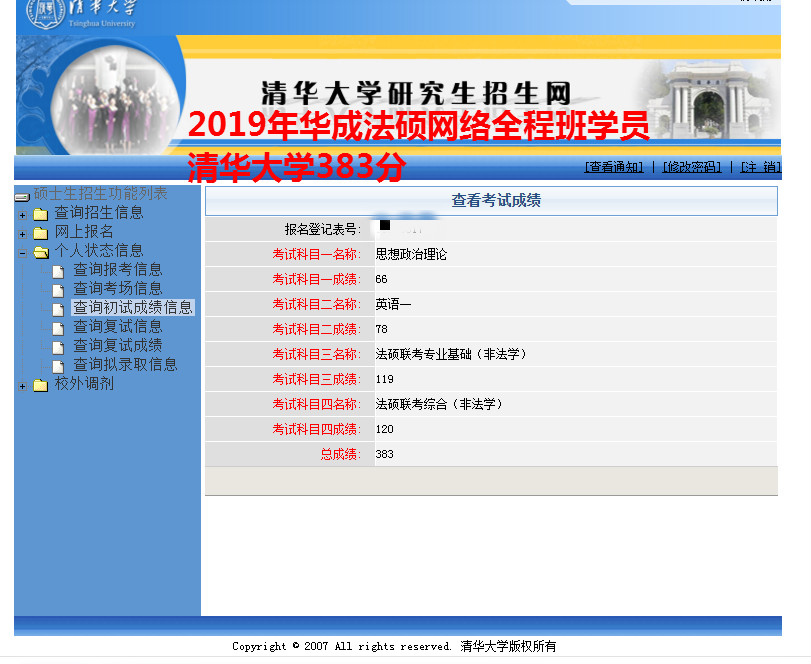The width and height of the screenshot is (811, 664).
Task: Click total score 383 value
Action: click(384, 454)
